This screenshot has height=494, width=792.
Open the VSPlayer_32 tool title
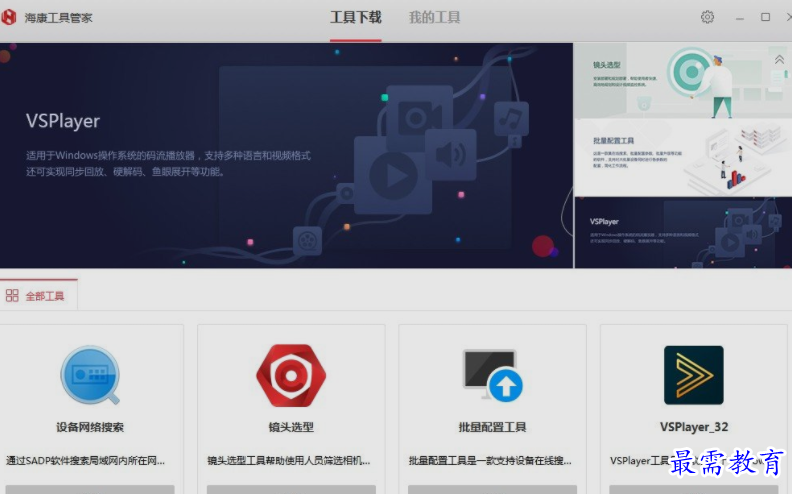(694, 427)
